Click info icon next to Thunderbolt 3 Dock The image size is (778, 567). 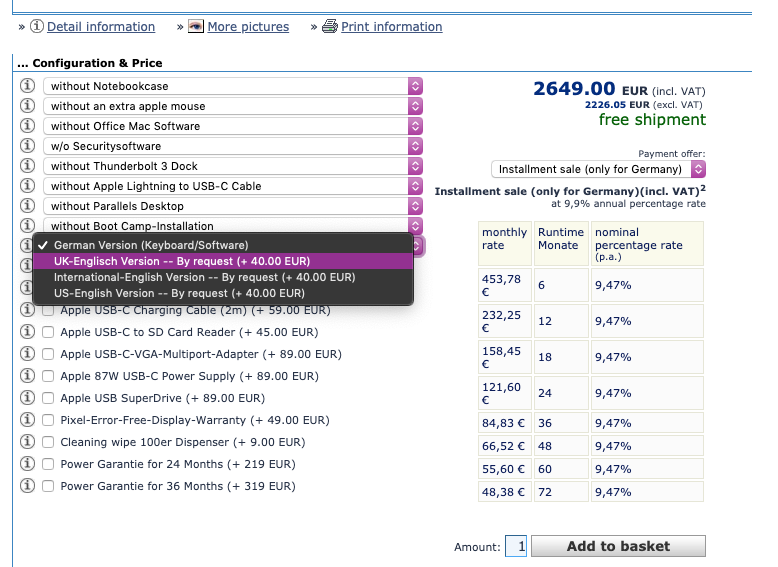pos(27,166)
